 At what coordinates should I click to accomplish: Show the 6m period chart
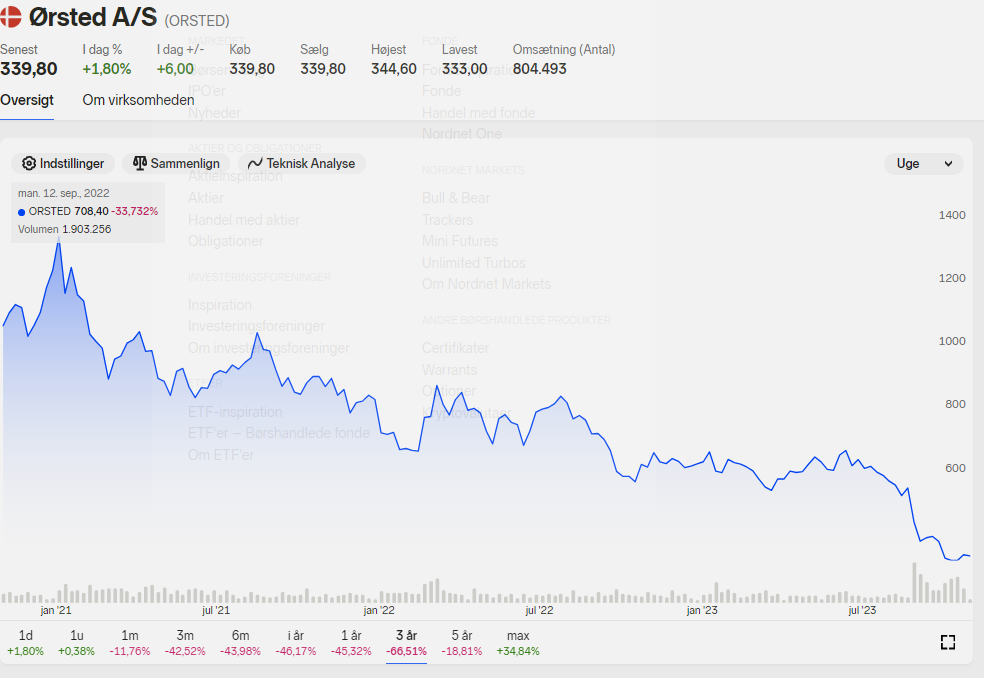click(240, 643)
